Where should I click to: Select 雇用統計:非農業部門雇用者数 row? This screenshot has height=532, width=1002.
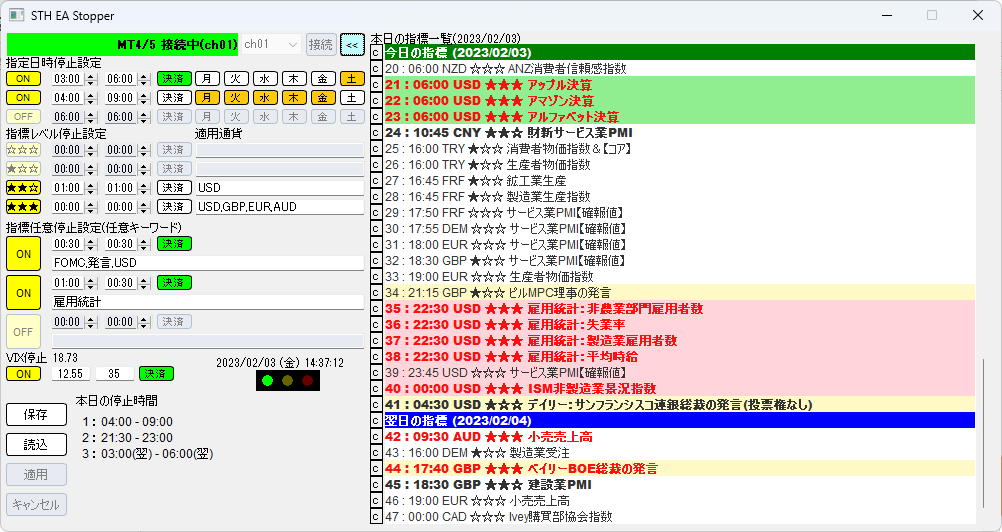[x=679, y=308]
